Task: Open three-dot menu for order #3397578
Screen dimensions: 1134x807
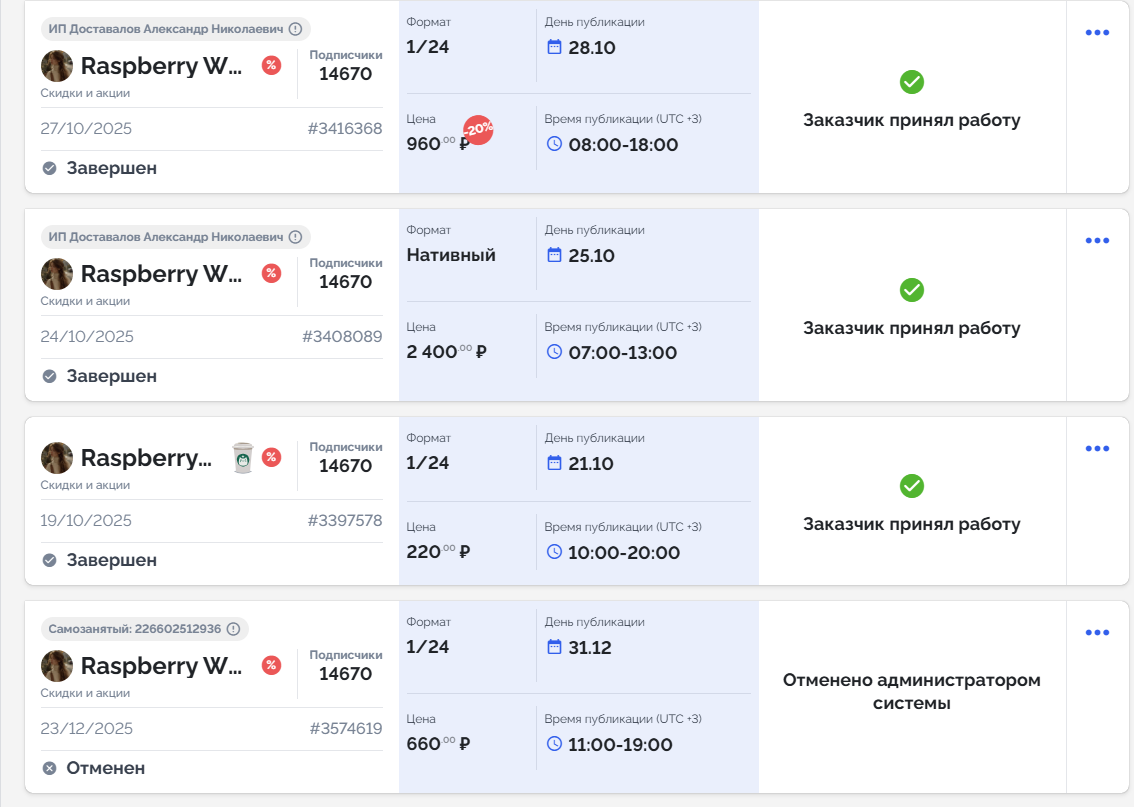Action: 1097,449
